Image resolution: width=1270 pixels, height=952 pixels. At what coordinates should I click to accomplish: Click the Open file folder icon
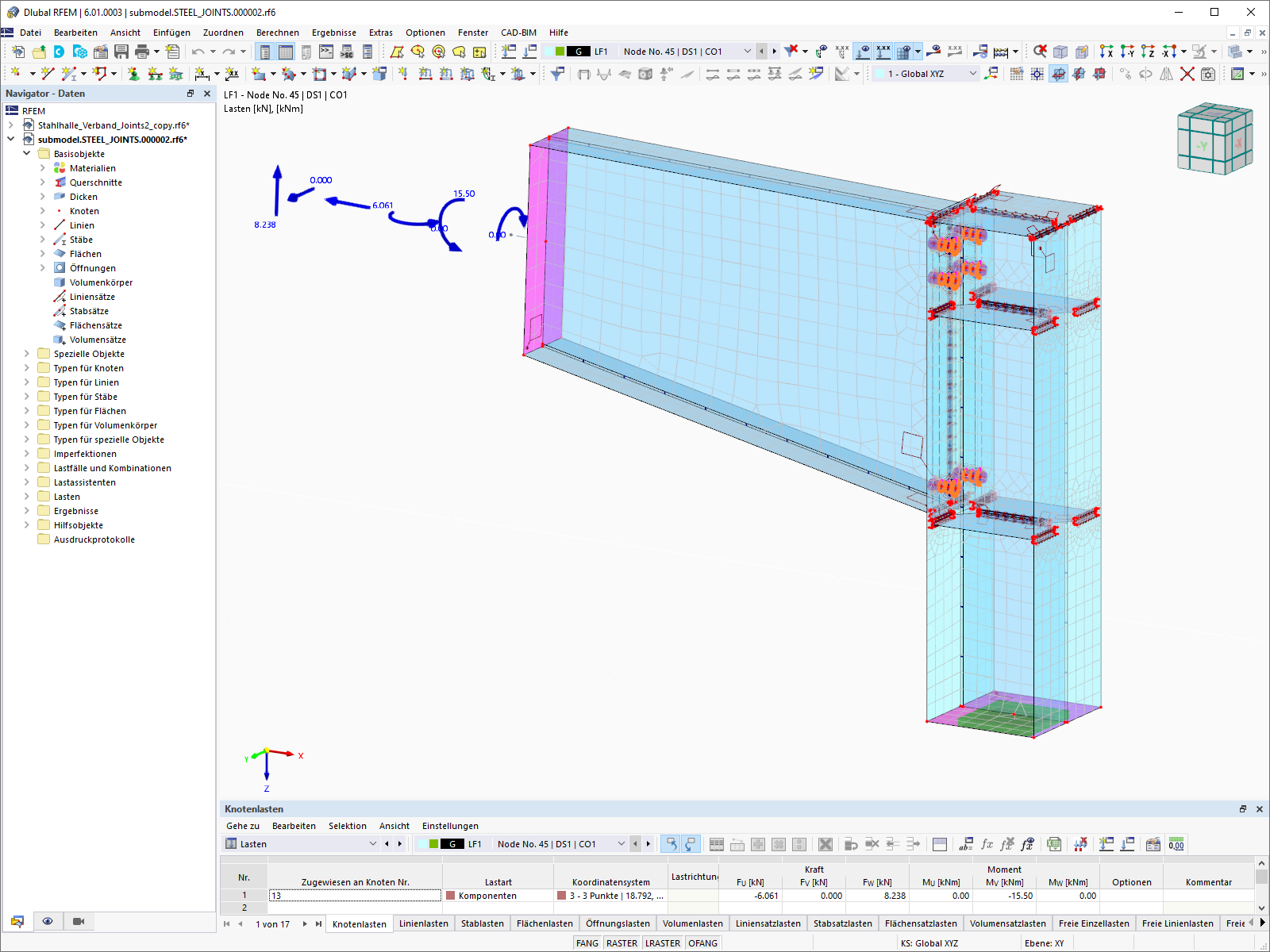point(39,52)
